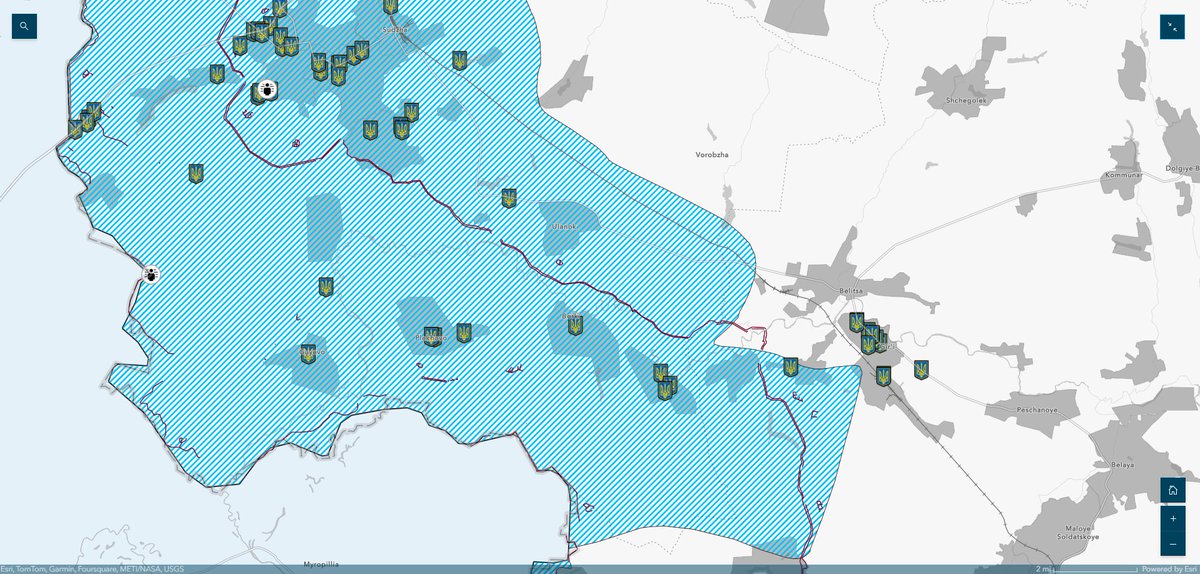This screenshot has width=1200, height=574.
Task: Open the map search tool
Action: (24, 26)
